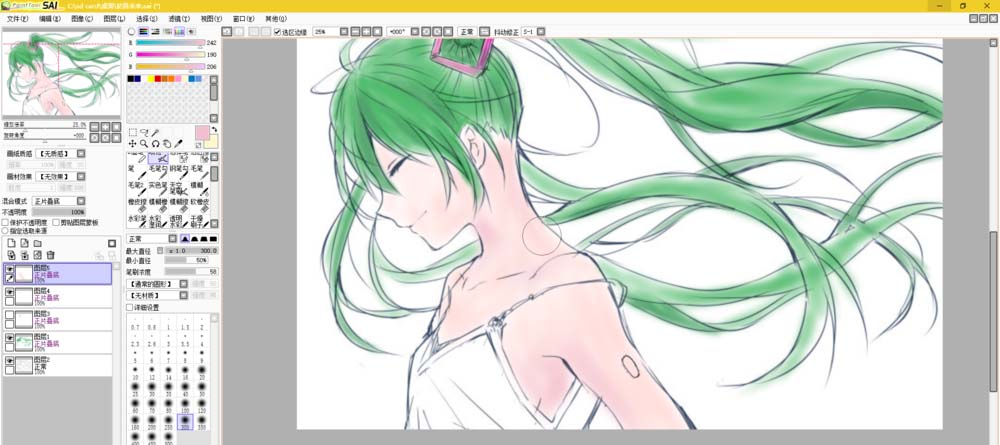Open the 文件(F) menu
Screen dimensions: 1000x445
[17, 18]
